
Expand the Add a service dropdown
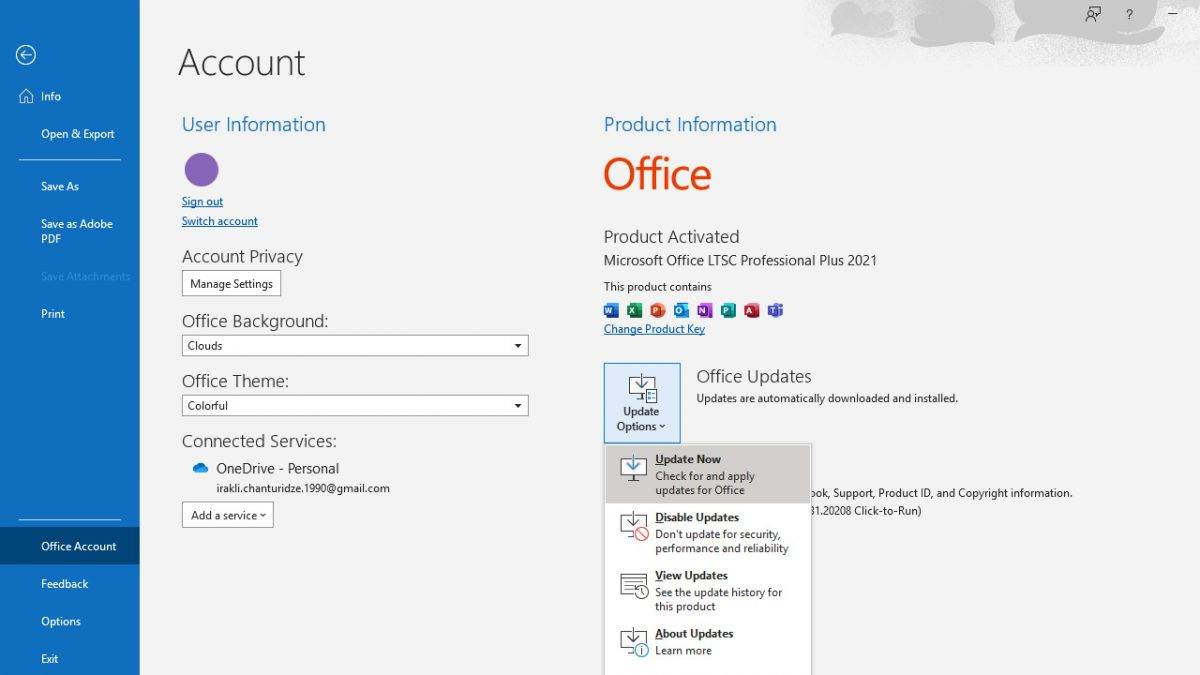227,515
